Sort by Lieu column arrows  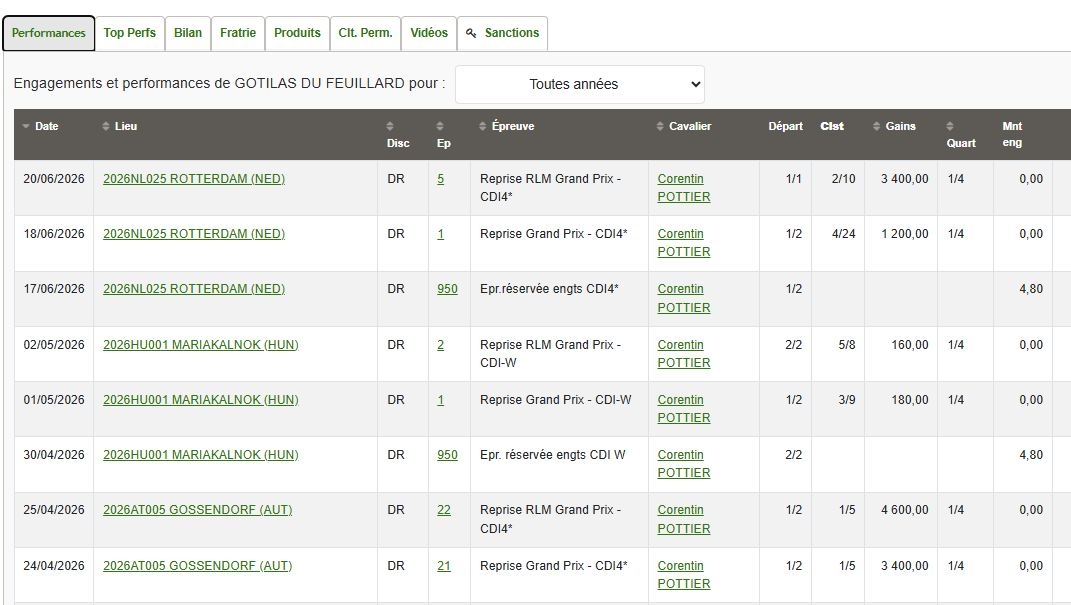tap(106, 126)
